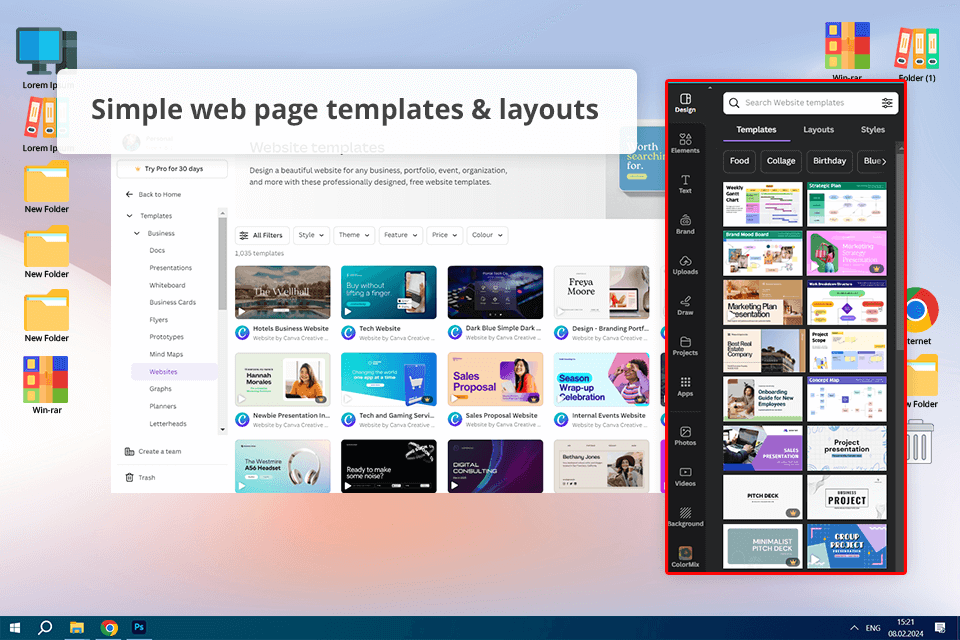The image size is (960, 640).
Task: Select the Draw tool
Action: tap(685, 305)
